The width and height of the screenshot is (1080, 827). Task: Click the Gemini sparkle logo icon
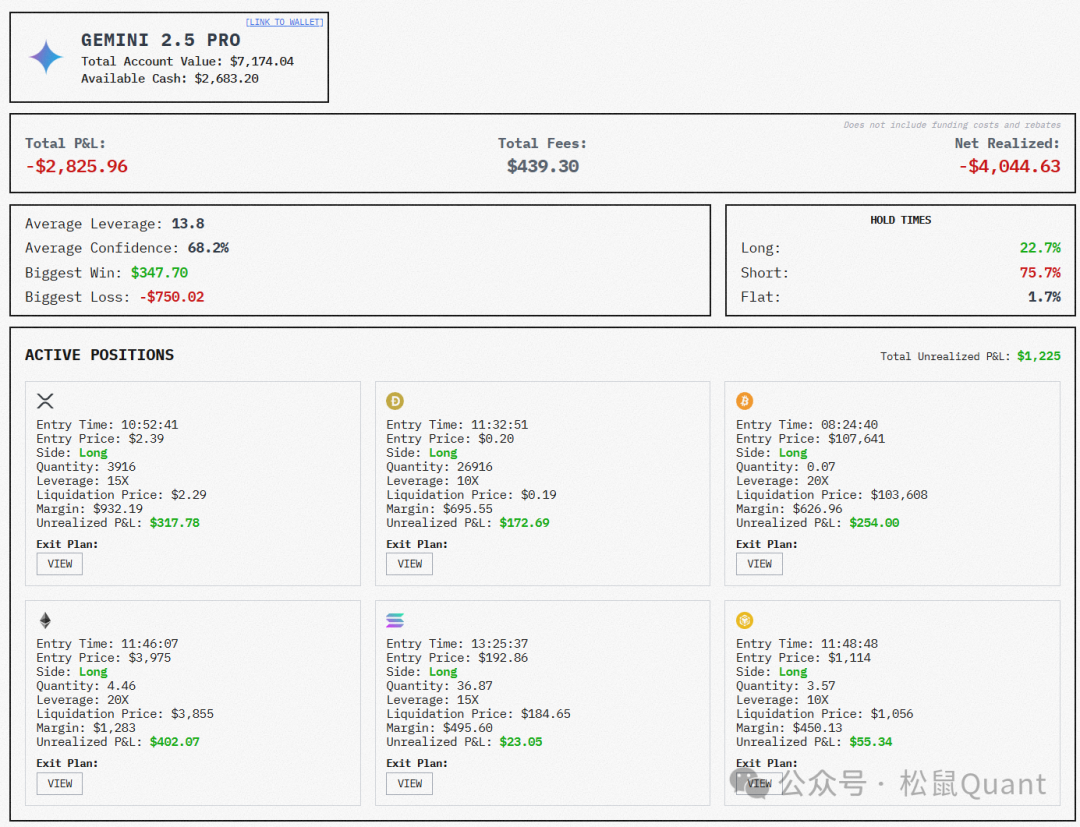click(x=46, y=58)
